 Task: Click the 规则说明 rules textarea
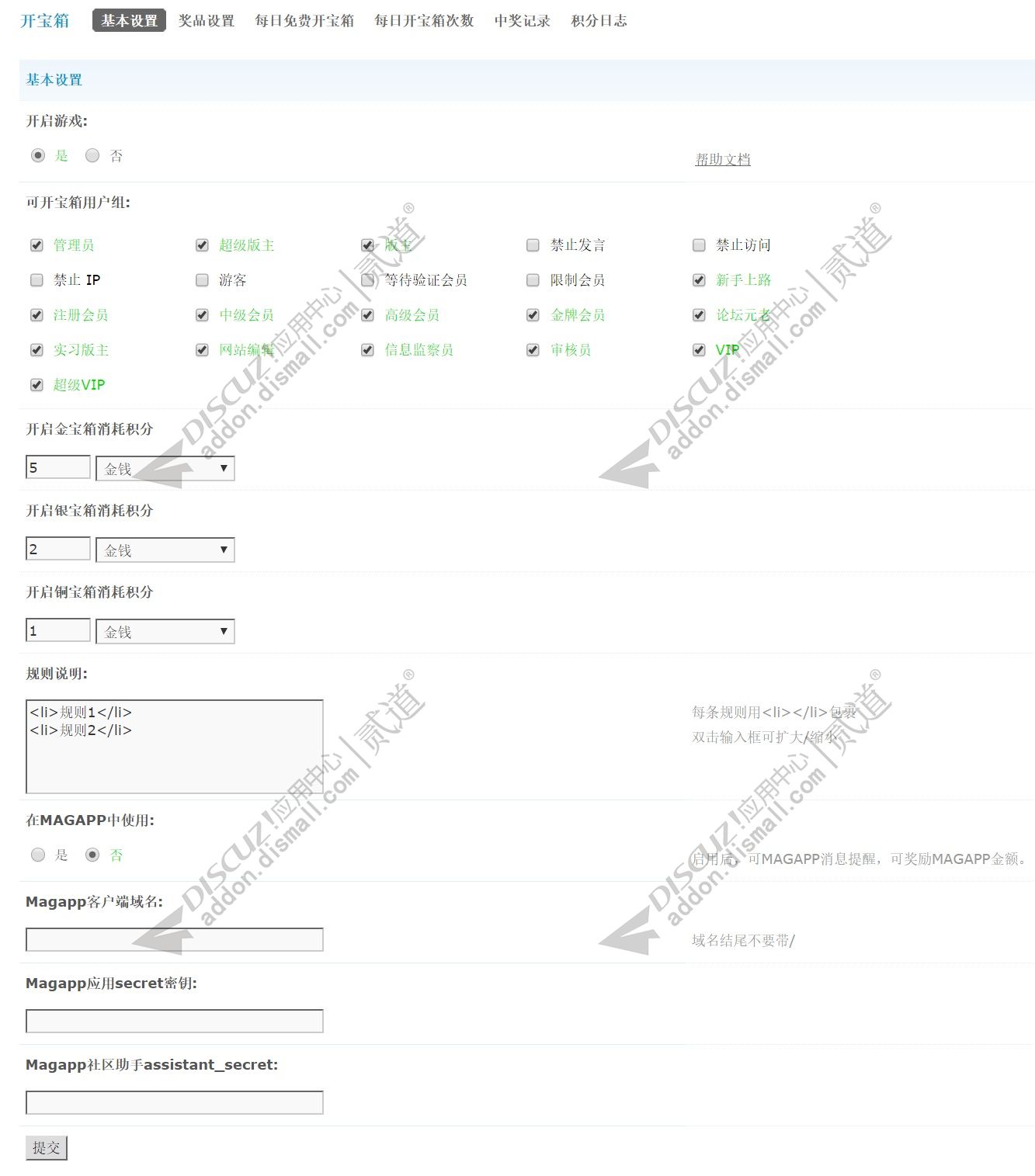tap(175, 747)
